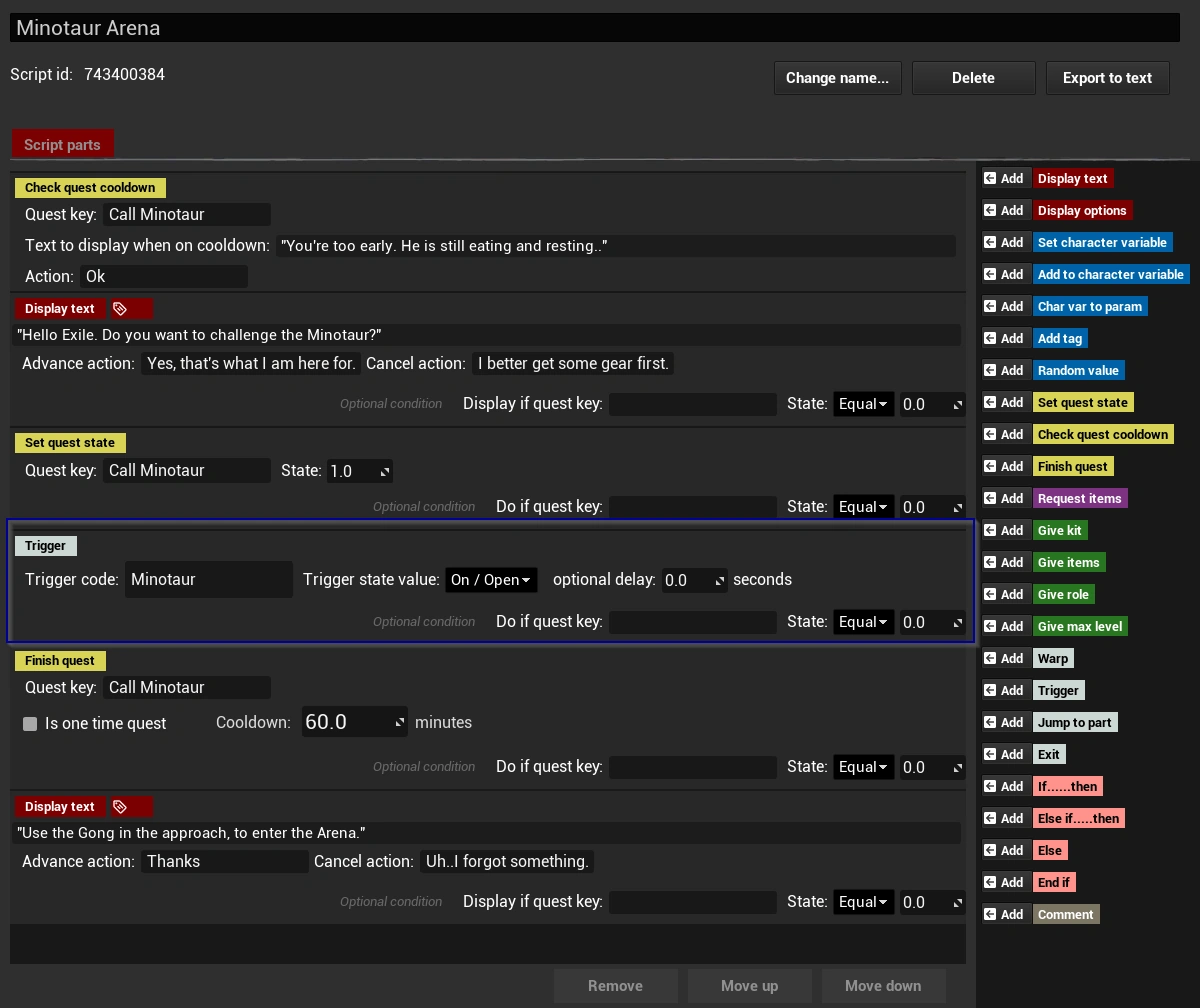1200x1008 pixels.
Task: Click the Set quest state State 1.0 field
Action: coord(359,470)
